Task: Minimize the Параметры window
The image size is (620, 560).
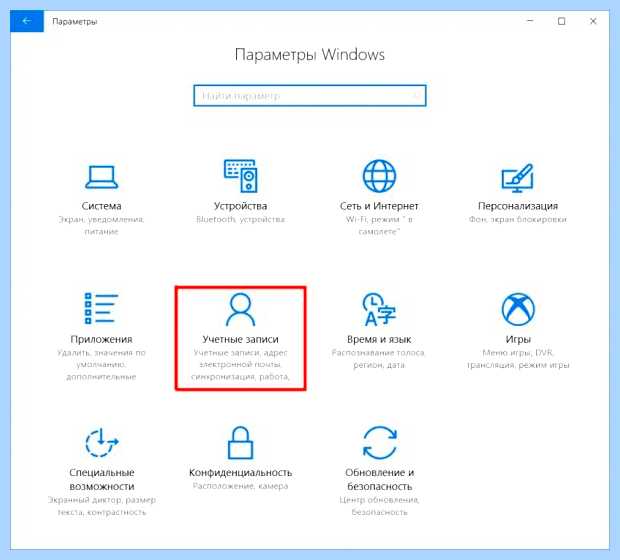Action: pos(530,21)
